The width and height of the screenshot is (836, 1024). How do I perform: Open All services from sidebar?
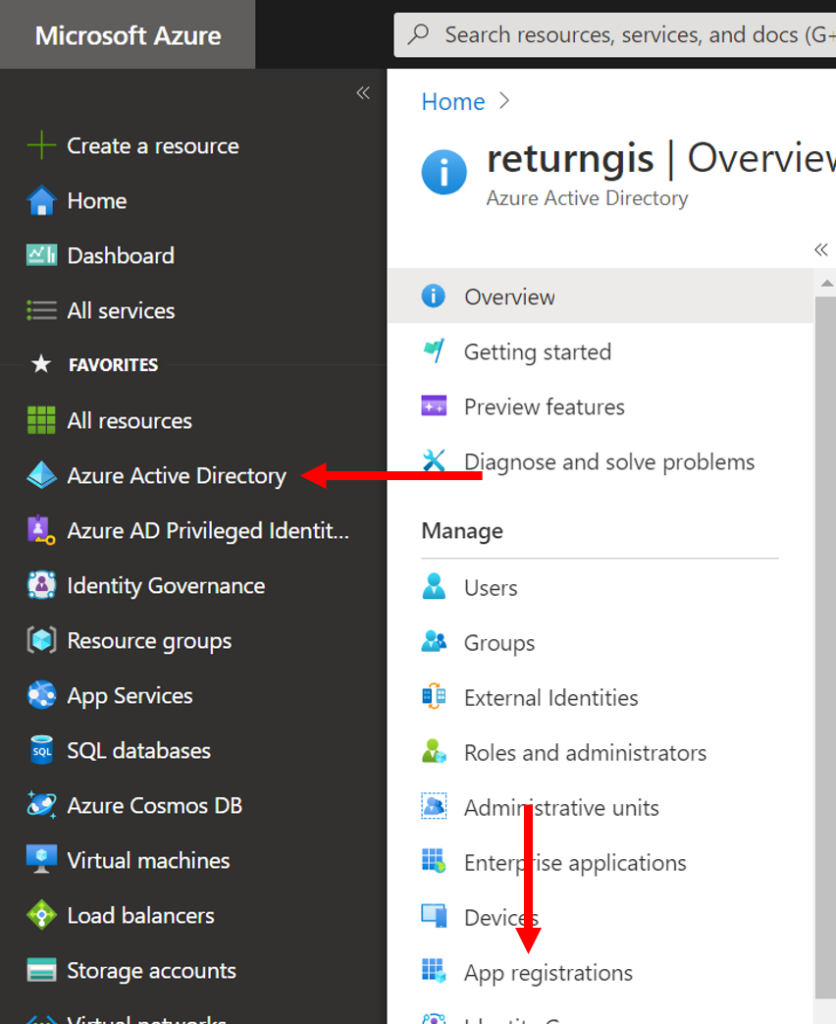click(x=121, y=310)
